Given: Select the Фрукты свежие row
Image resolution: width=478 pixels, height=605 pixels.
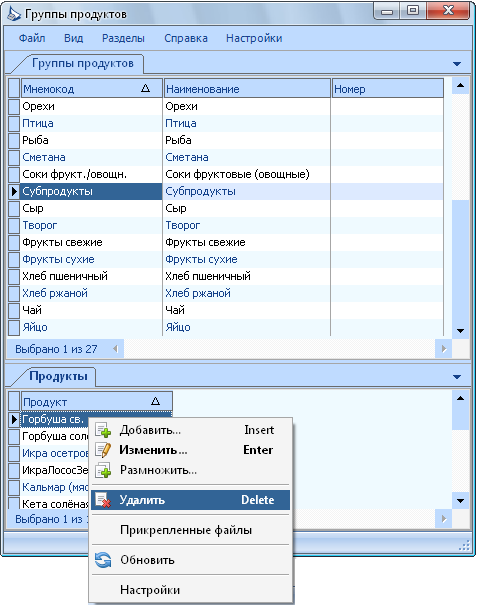Looking at the screenshot, I should coord(225,242).
